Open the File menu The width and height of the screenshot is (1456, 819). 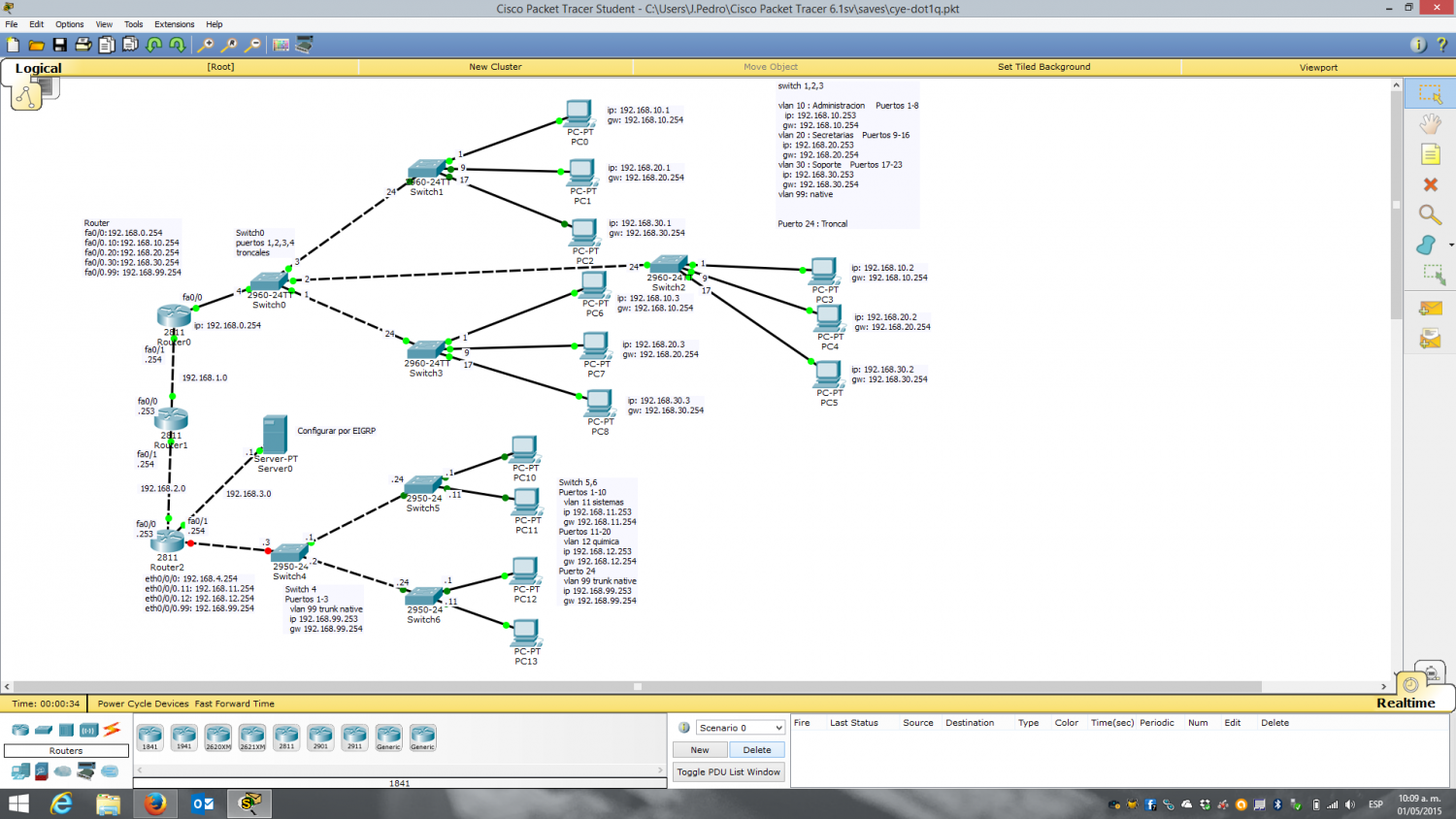pyautogui.click(x=12, y=24)
